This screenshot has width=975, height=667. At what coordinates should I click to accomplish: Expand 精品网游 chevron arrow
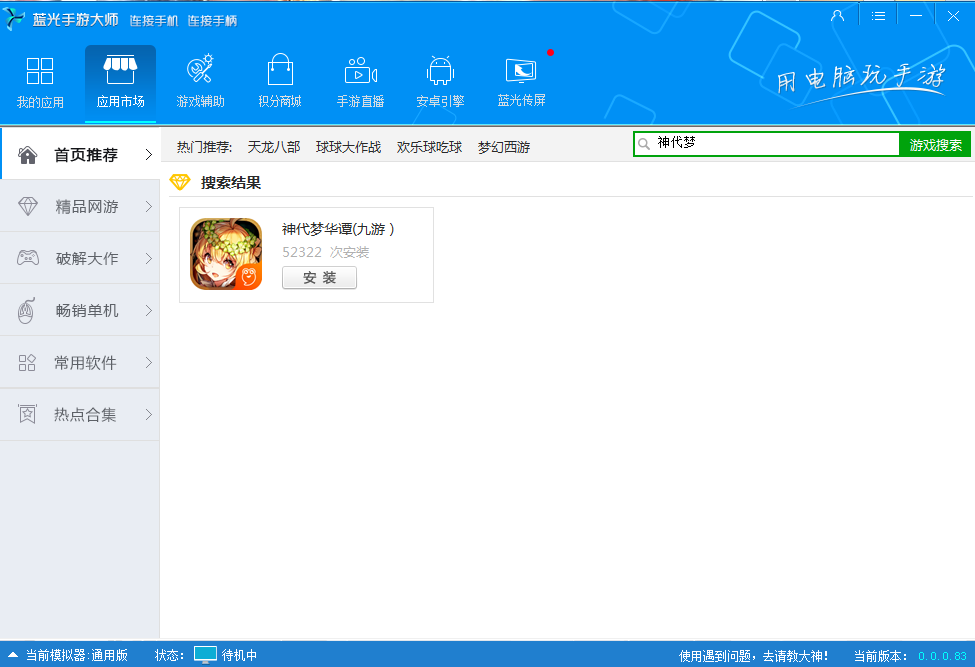click(x=149, y=206)
